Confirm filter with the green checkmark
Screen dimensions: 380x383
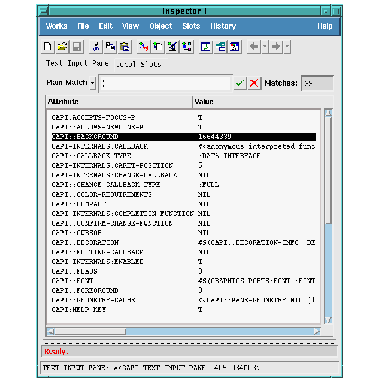click(x=240, y=83)
